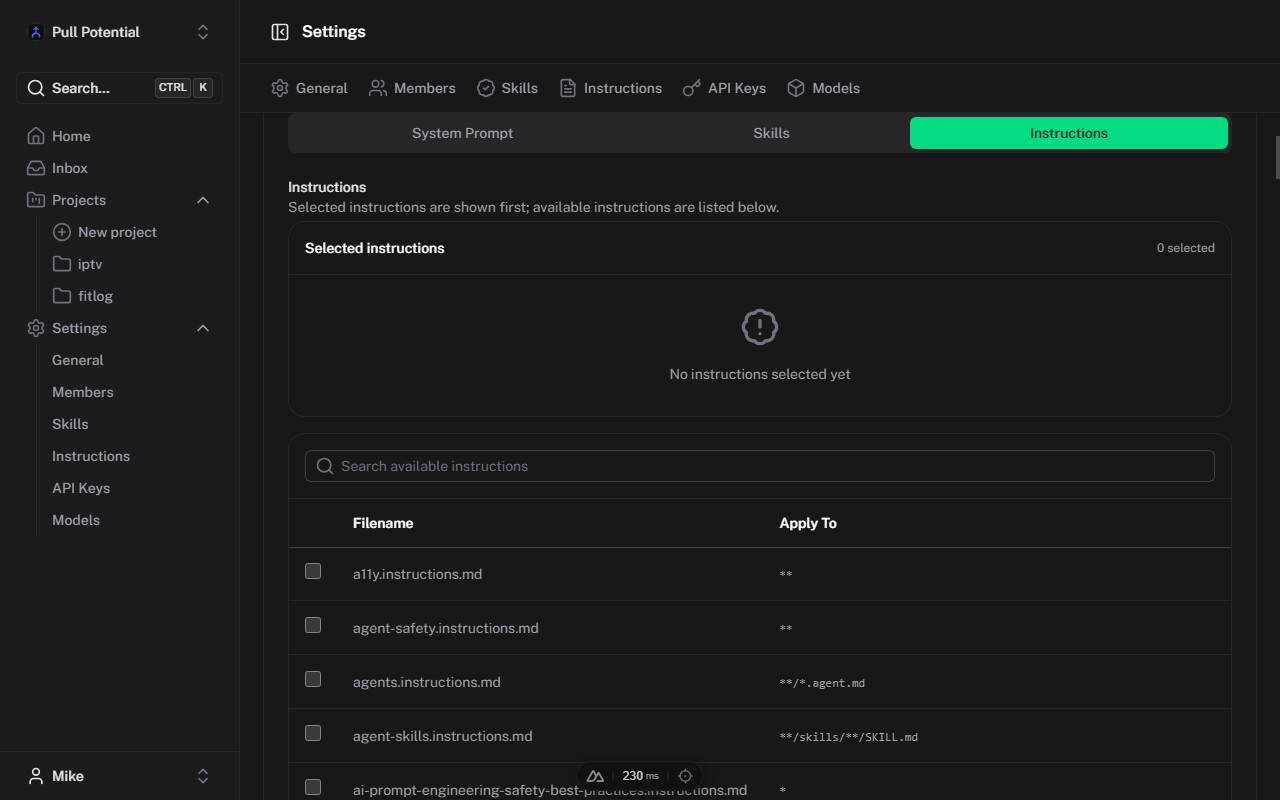Open the Pull Potential workspace switcher chevron
1280x800 pixels.
coord(203,32)
